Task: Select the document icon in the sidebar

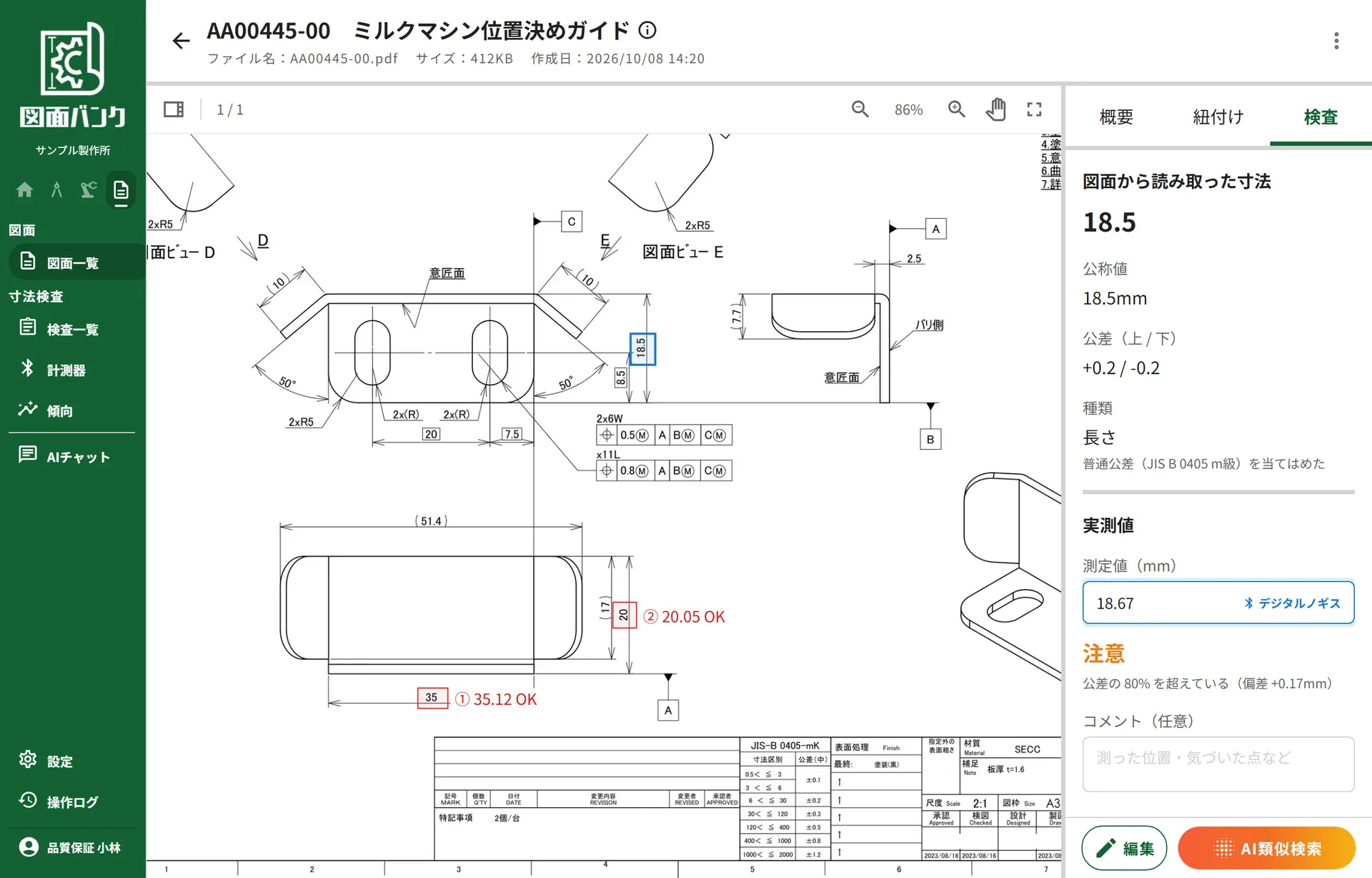Action: tap(121, 190)
